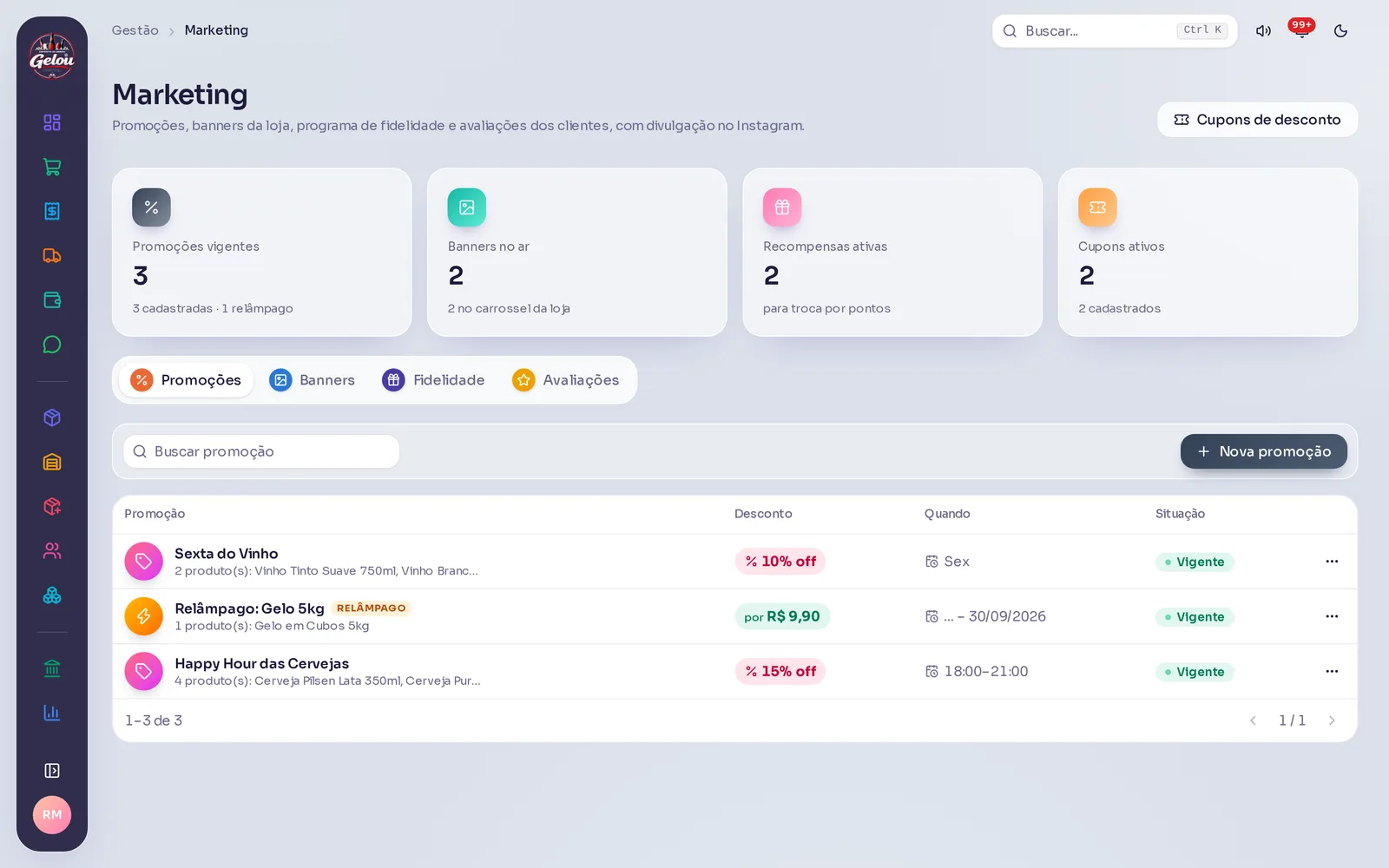Open the Recompensas ativas summary card
This screenshot has height=868, width=1389.
892,252
